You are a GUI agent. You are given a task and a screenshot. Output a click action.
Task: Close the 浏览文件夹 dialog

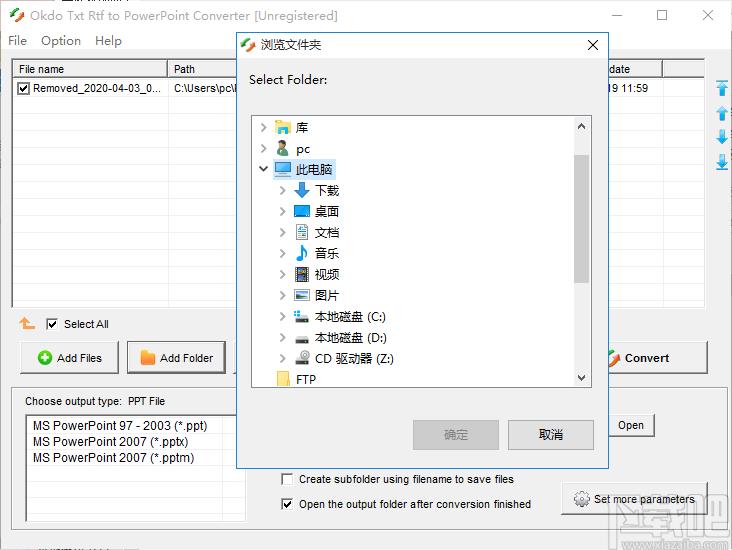(x=593, y=45)
